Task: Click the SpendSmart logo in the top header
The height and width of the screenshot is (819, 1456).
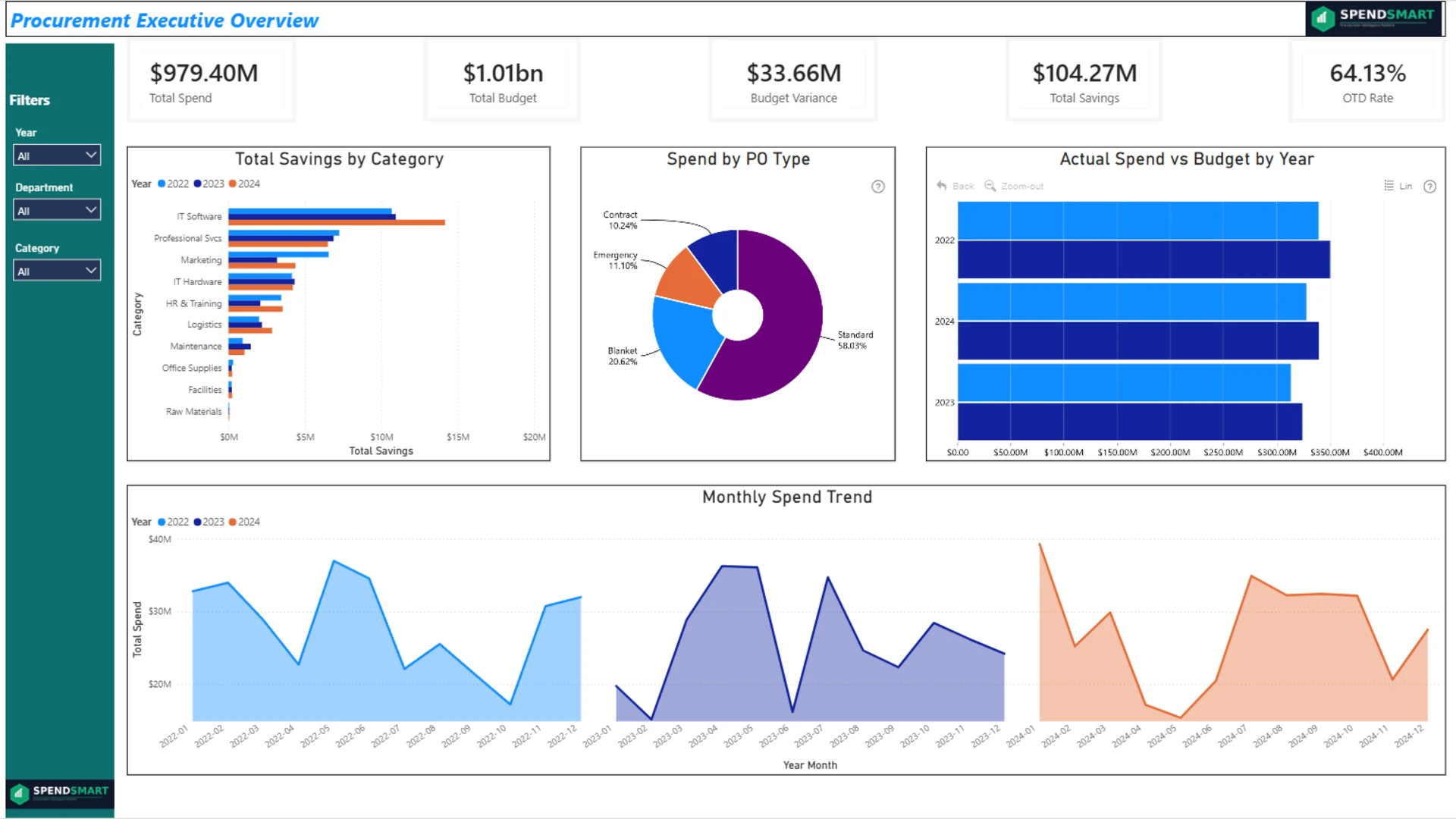Action: pyautogui.click(x=1373, y=18)
